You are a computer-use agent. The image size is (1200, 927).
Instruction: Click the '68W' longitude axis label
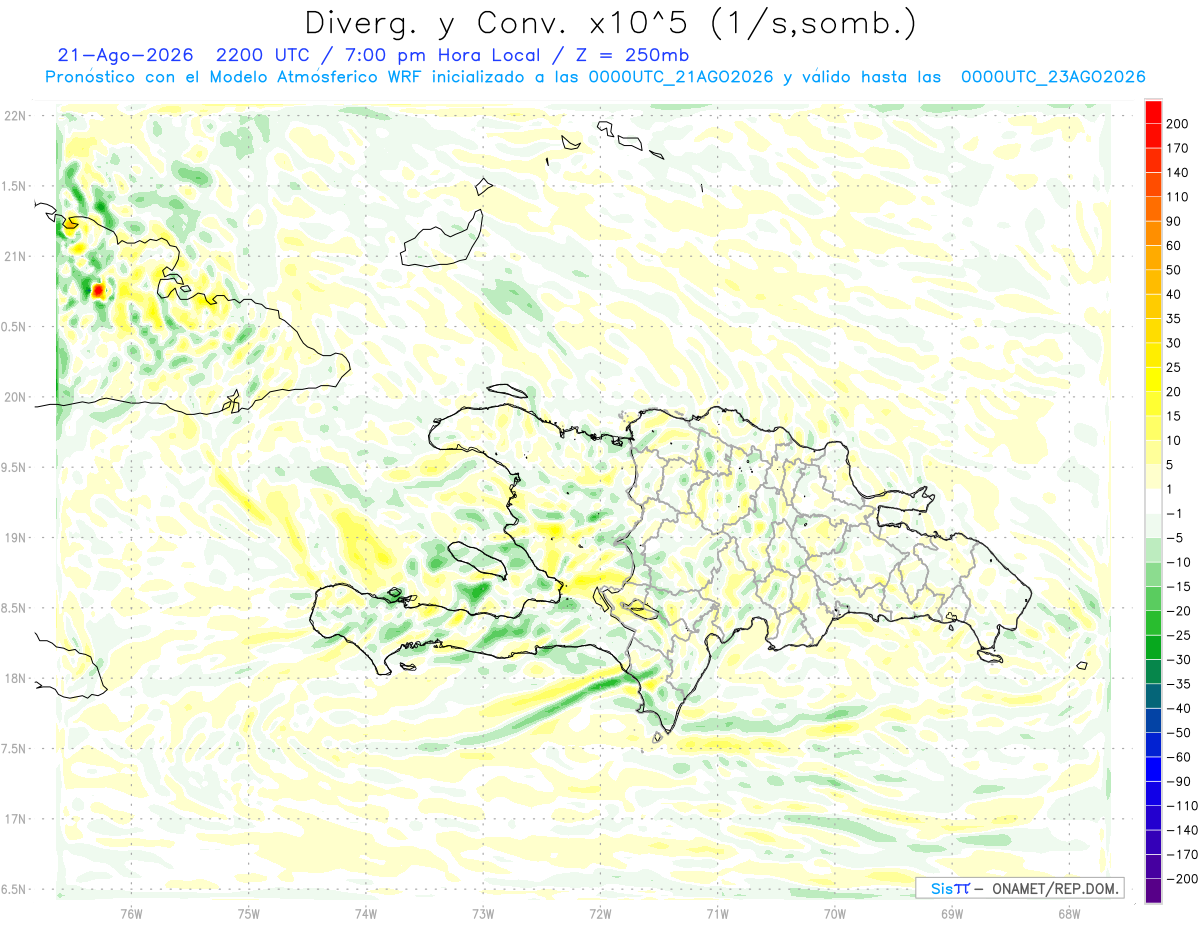coord(1068,914)
